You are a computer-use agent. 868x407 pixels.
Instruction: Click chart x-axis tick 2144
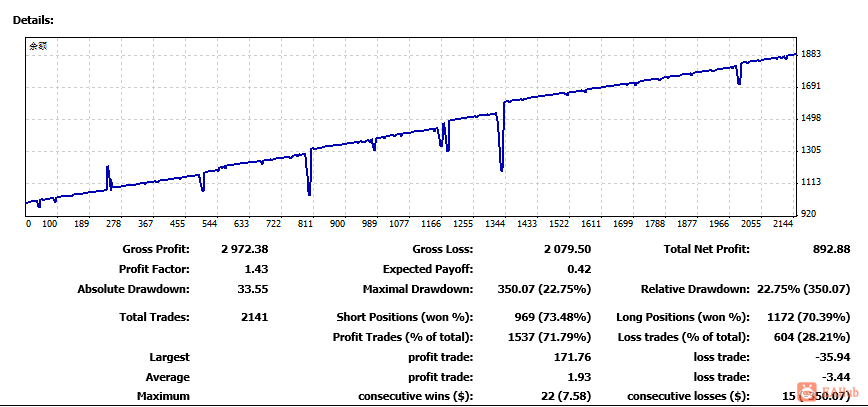tap(784, 224)
